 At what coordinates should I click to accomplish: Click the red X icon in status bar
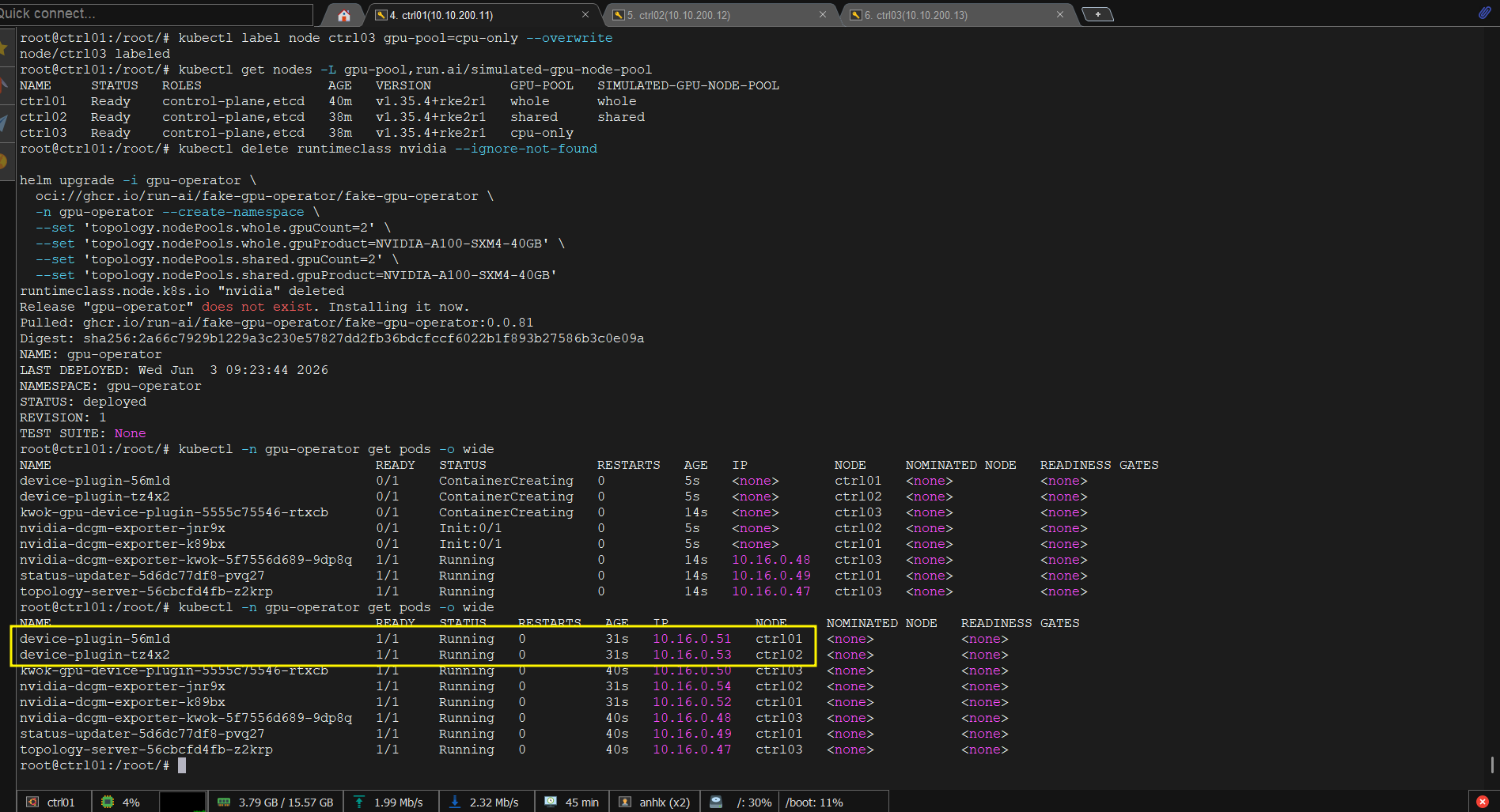click(x=1483, y=802)
